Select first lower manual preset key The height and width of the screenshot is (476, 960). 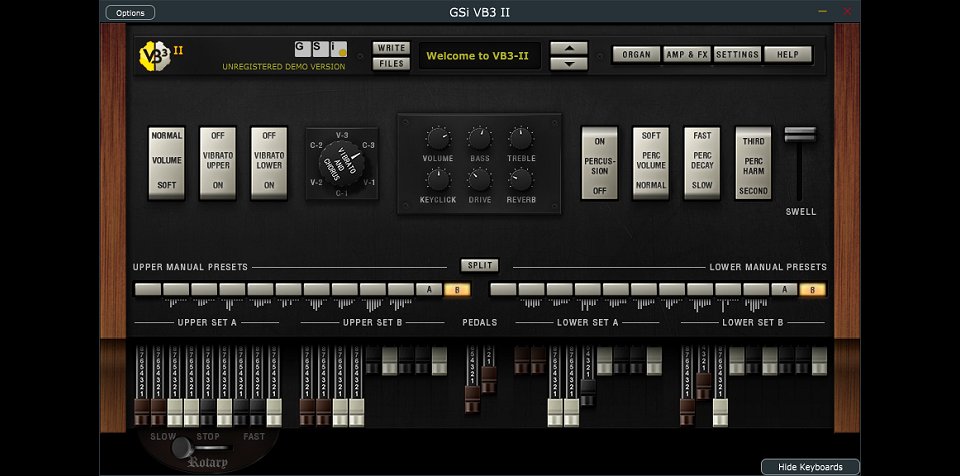pos(503,290)
